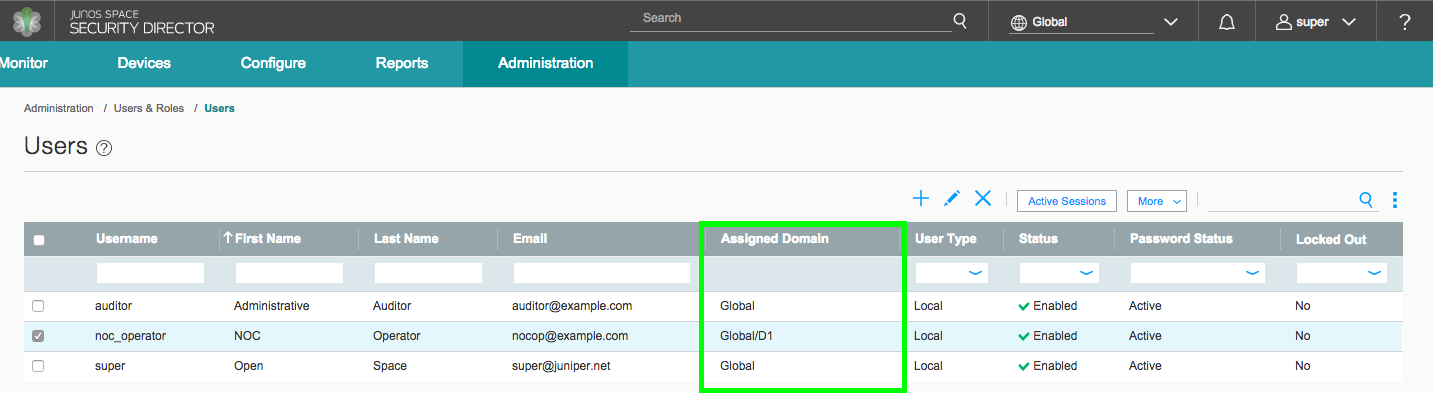Sort by Locked Out column header

tap(1331, 239)
